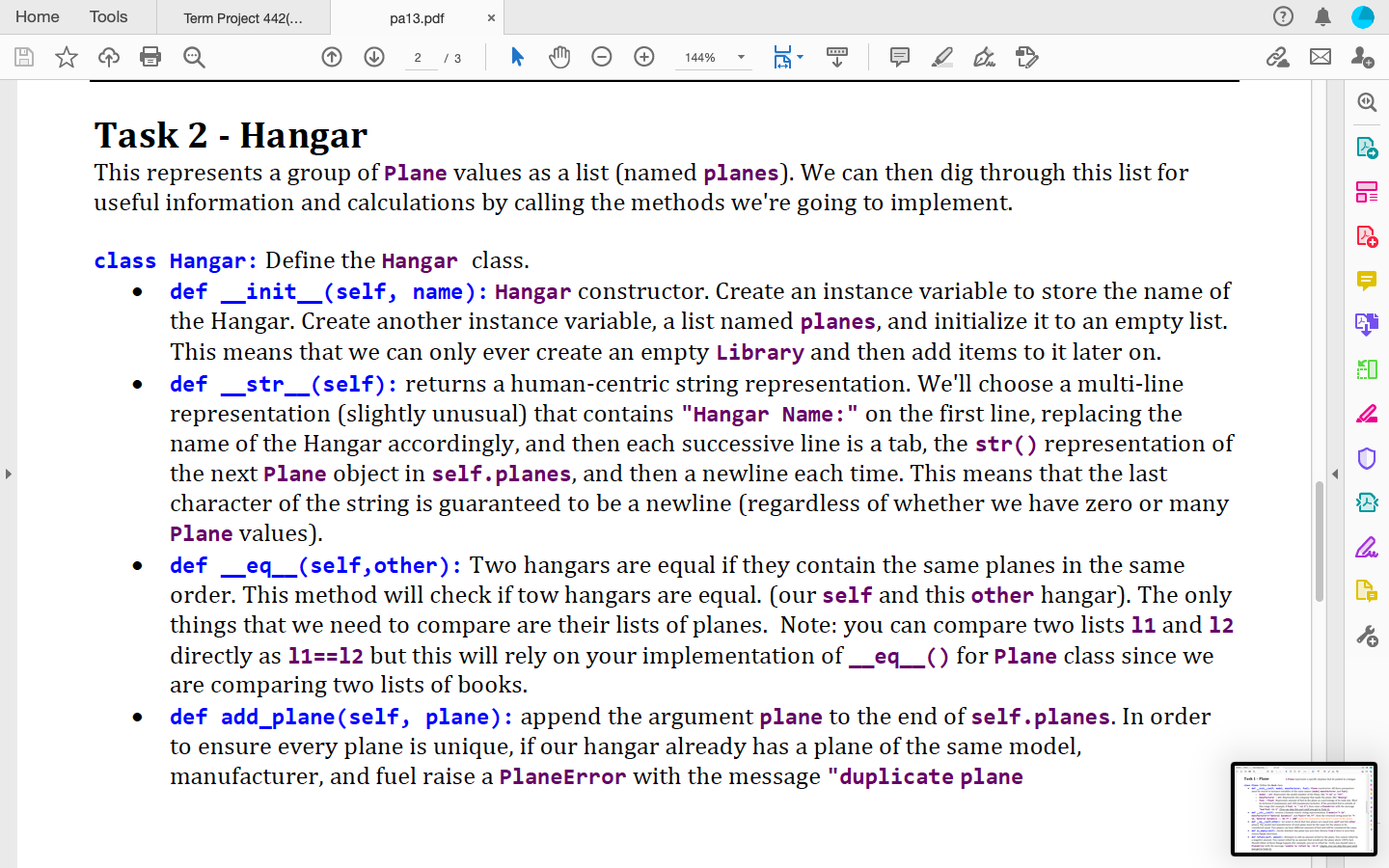Image resolution: width=1389 pixels, height=868 pixels.
Task: Select the Organize Pages tool
Action: tap(1367, 191)
